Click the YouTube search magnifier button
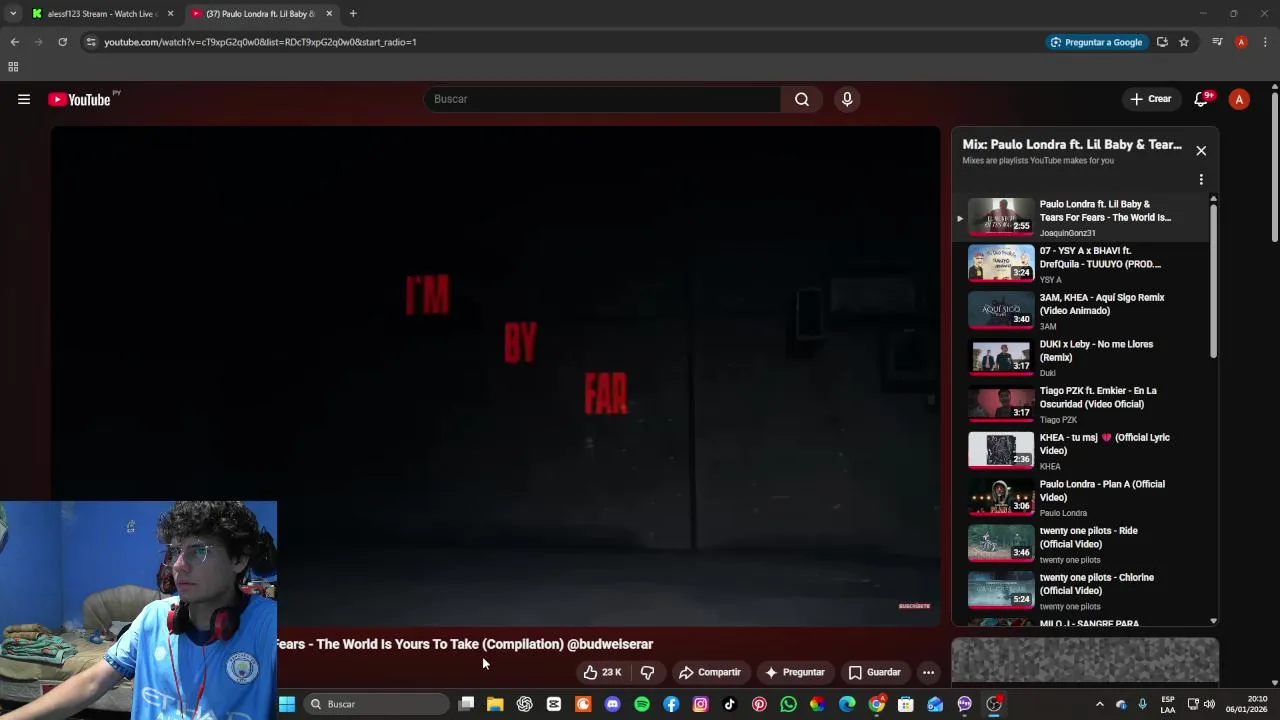The image size is (1280, 720). click(802, 99)
